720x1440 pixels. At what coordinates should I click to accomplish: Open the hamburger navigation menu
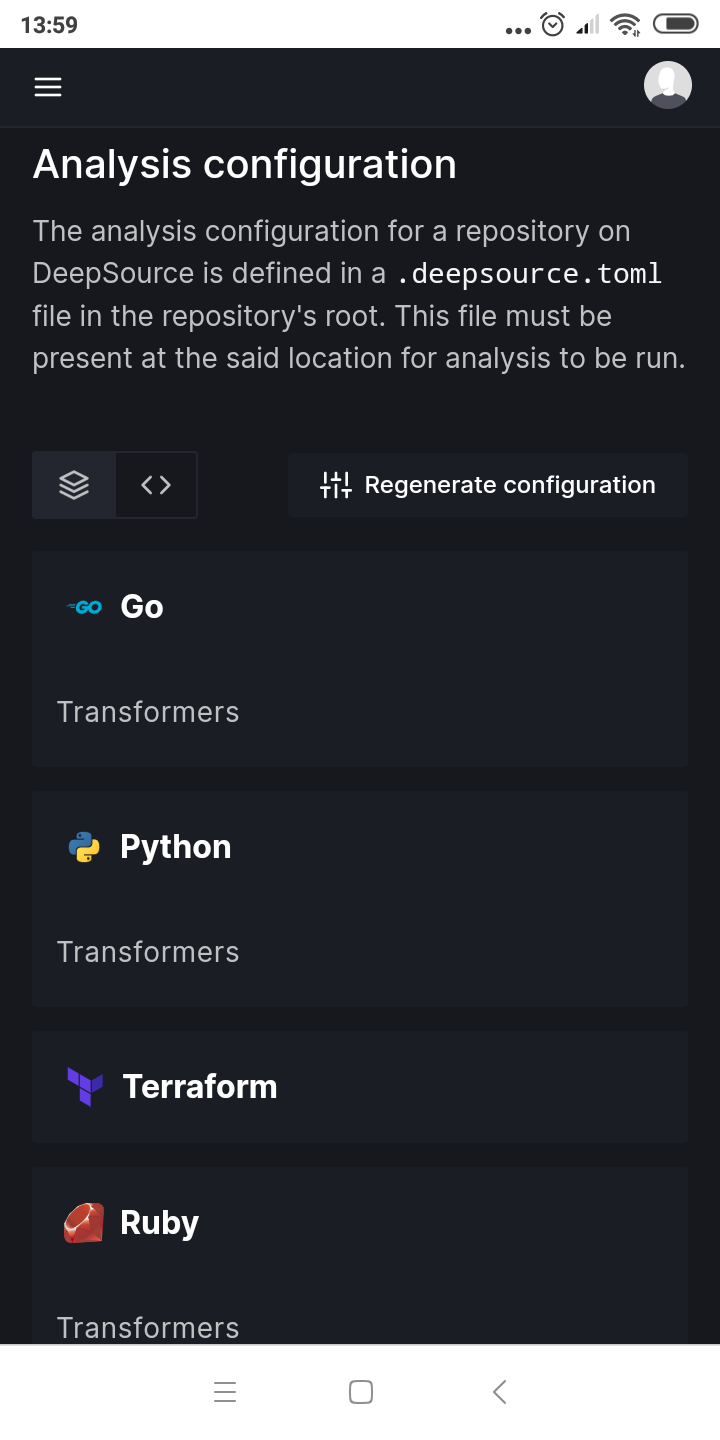coord(48,87)
